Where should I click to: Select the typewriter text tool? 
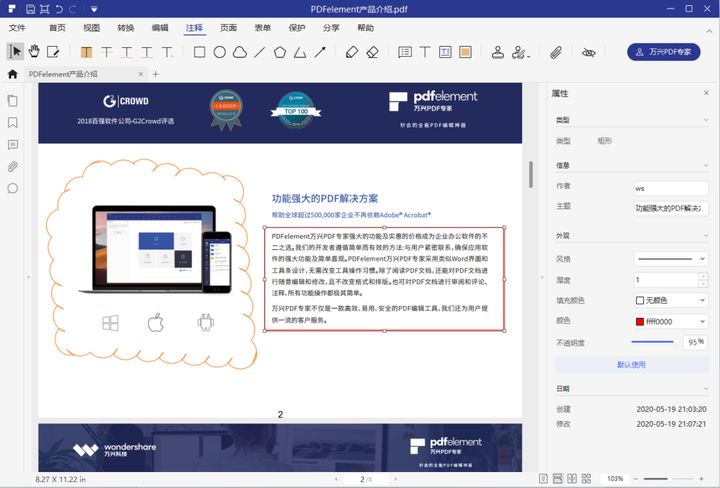tap(425, 52)
